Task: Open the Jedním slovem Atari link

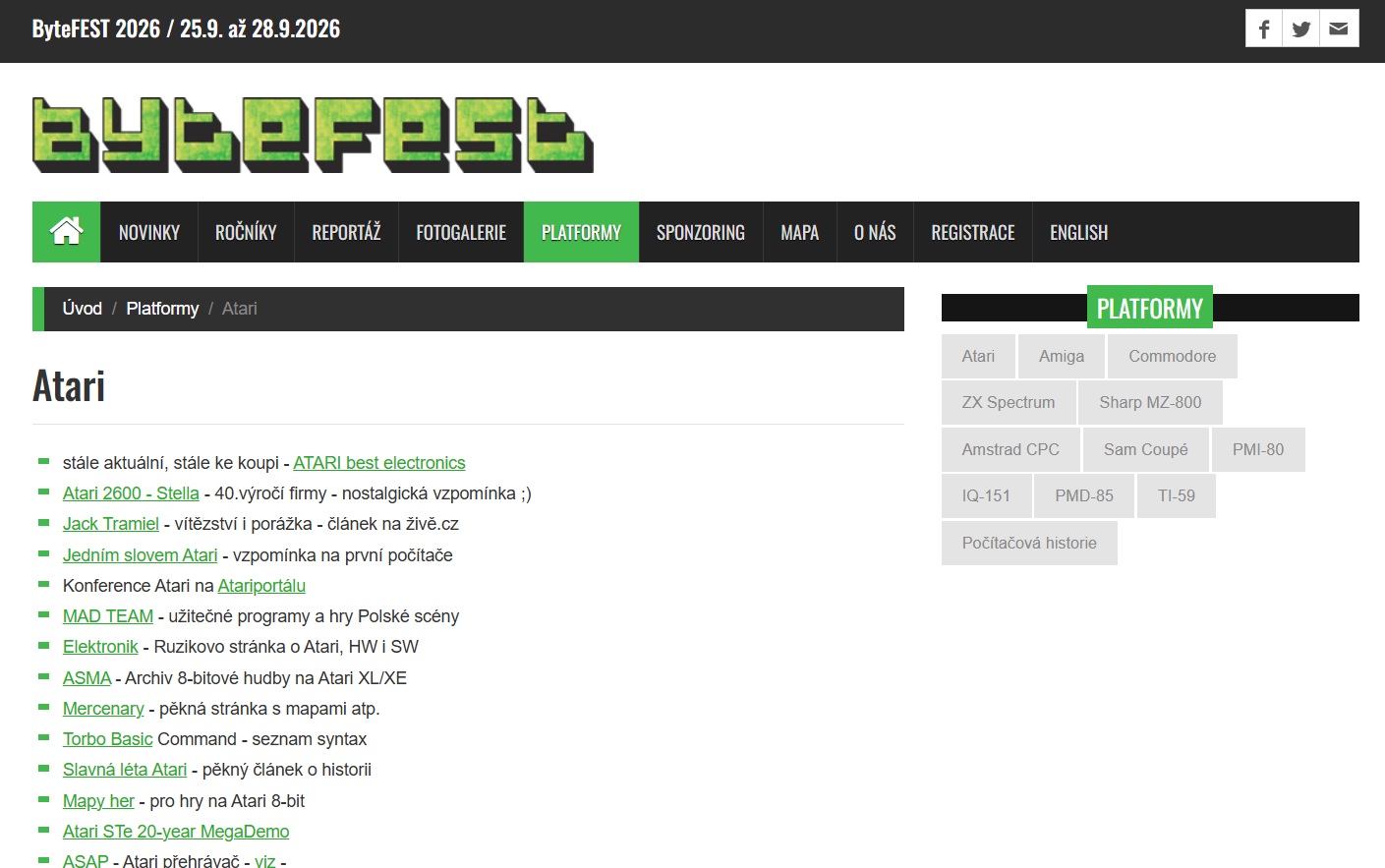Action: pyautogui.click(x=141, y=555)
